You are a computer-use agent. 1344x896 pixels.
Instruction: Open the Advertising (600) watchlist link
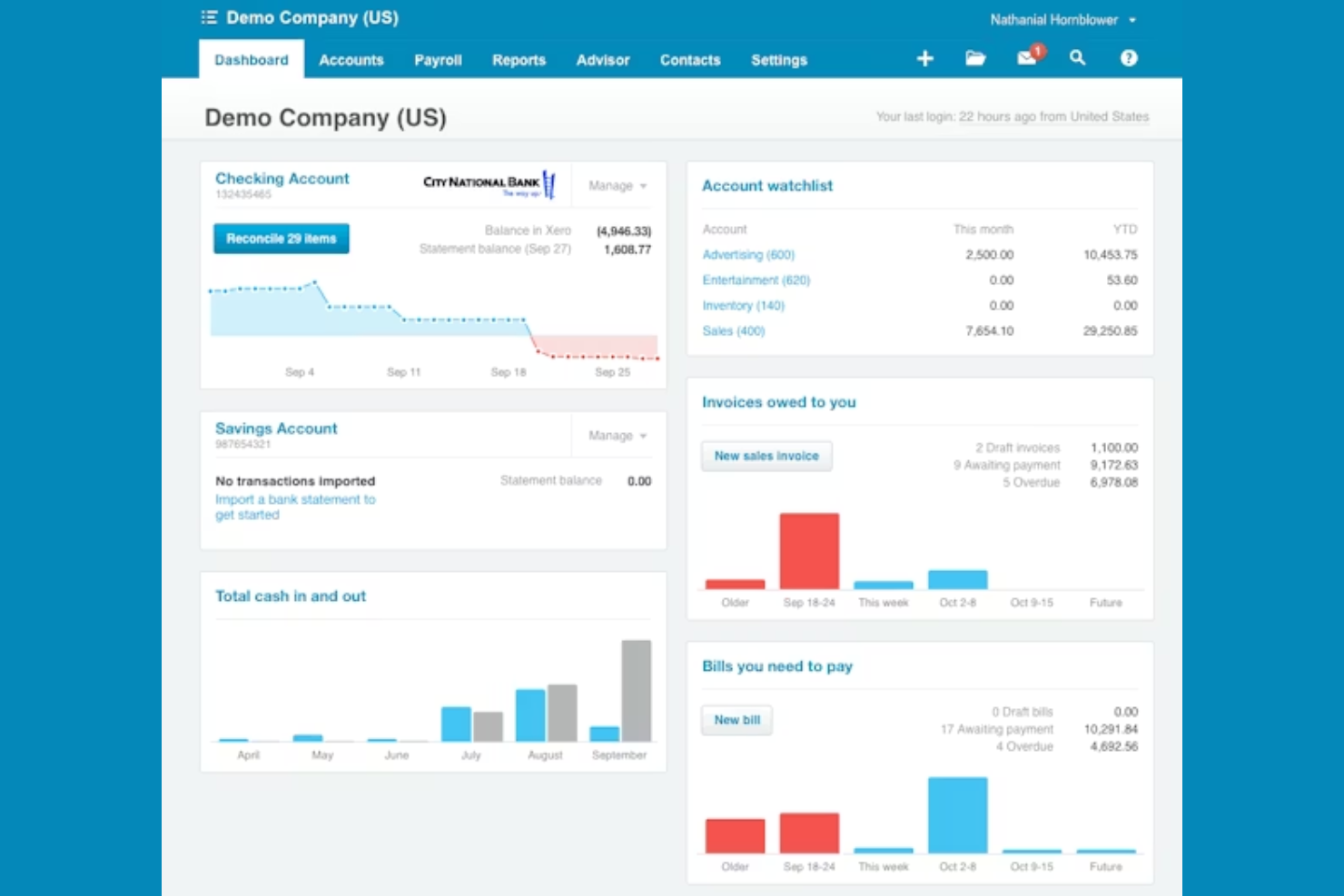[x=748, y=254]
